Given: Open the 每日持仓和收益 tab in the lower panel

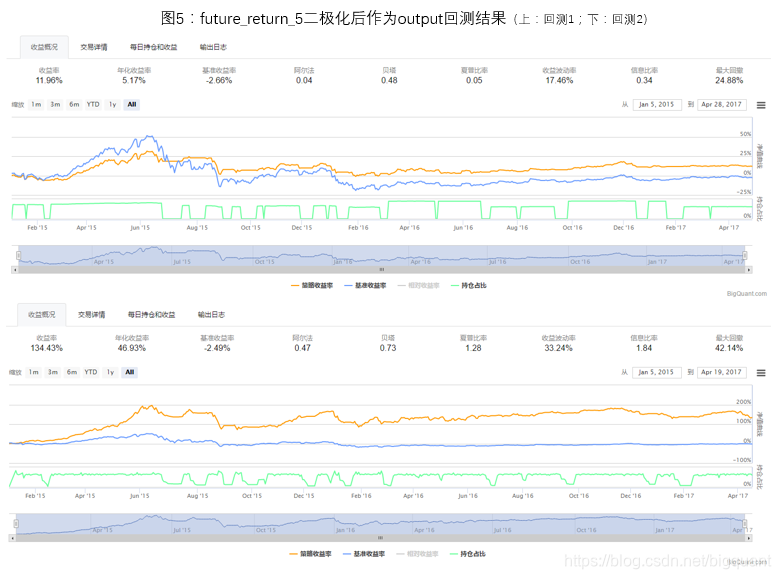Looking at the screenshot, I should (151, 314).
